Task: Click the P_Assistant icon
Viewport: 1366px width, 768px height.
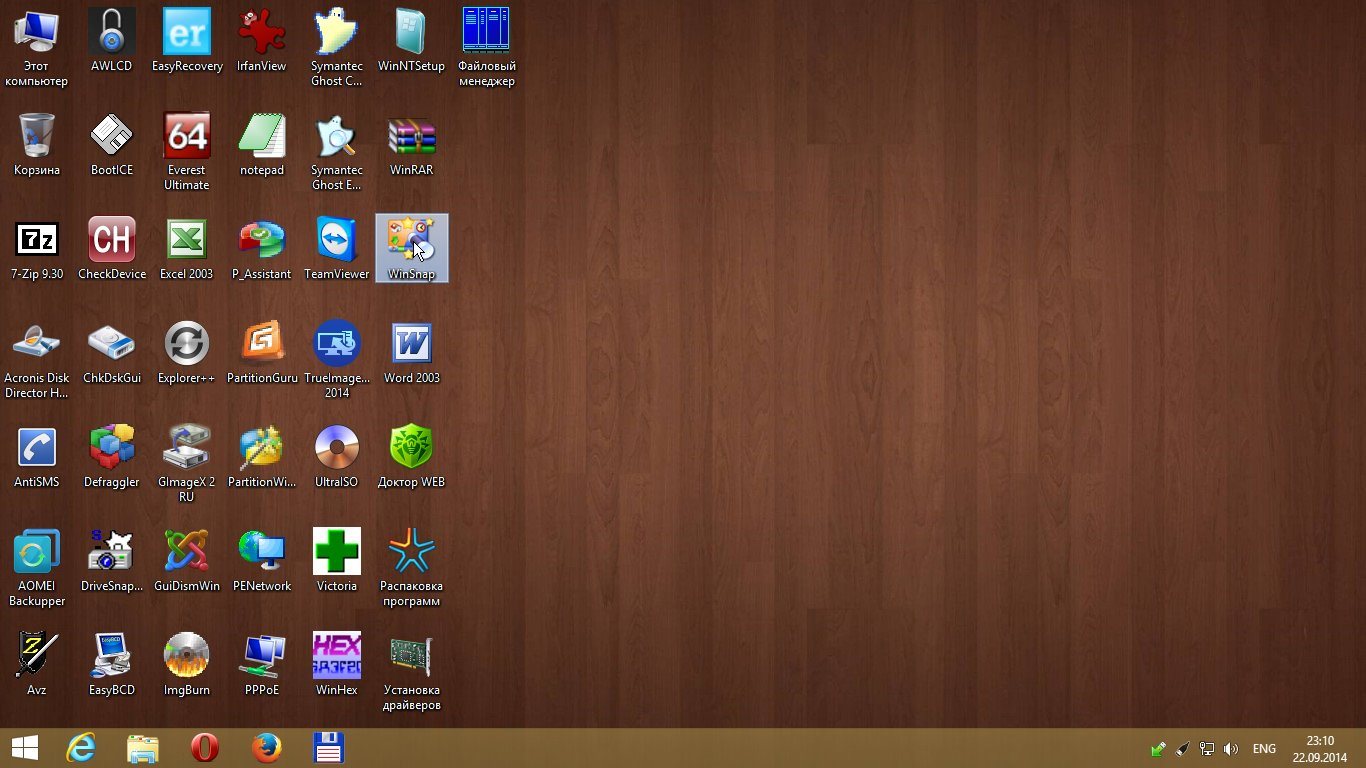Action: [x=262, y=248]
